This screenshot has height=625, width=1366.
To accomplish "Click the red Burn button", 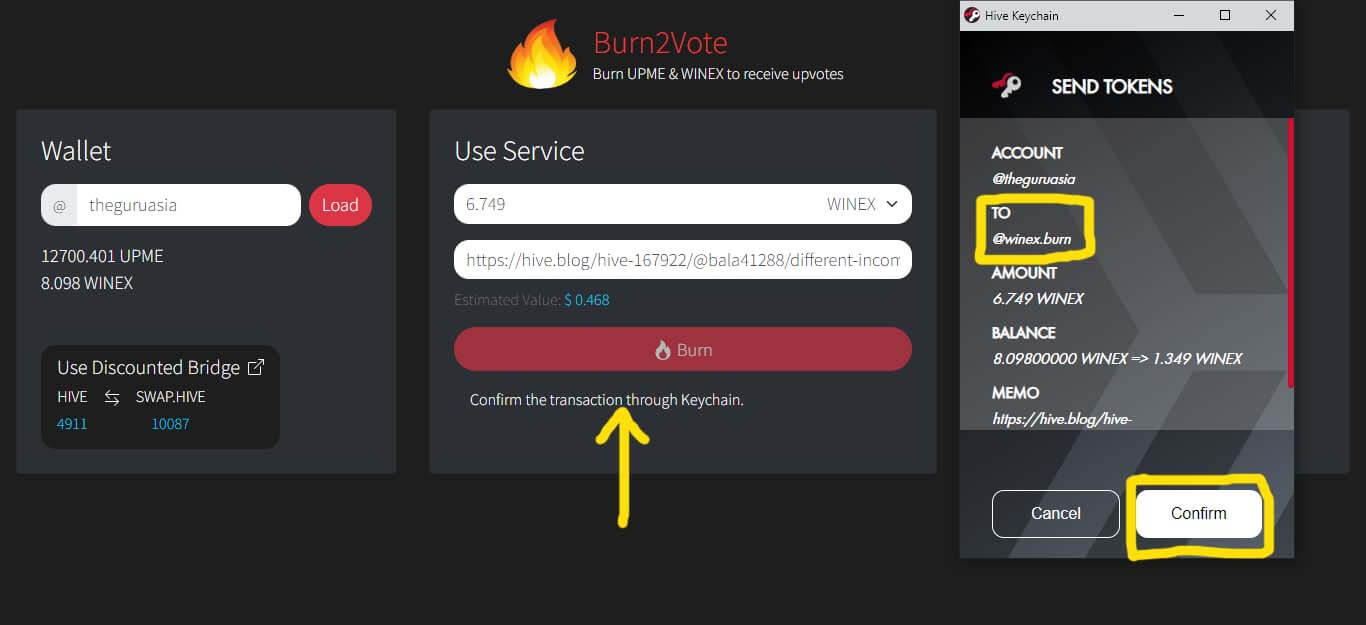I will point(683,350).
